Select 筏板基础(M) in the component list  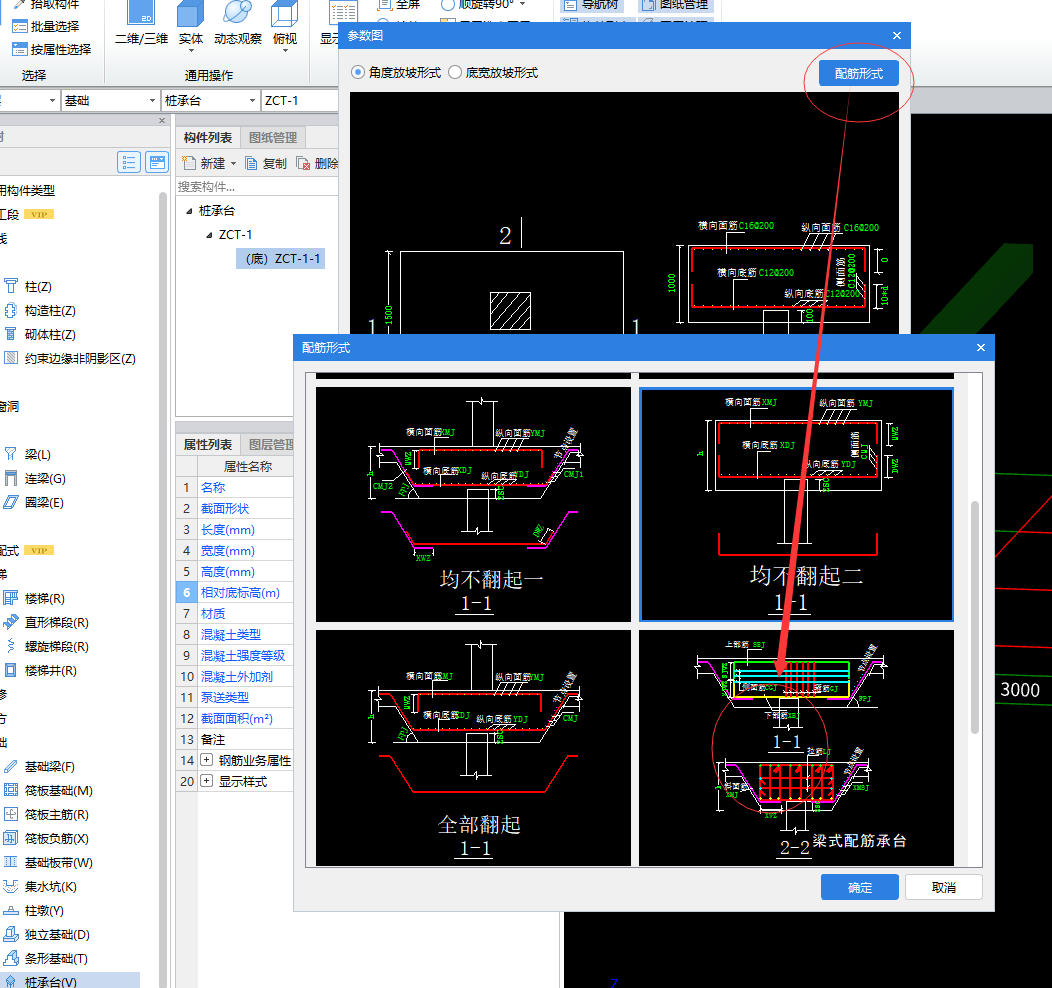pyautogui.click(x=58, y=790)
